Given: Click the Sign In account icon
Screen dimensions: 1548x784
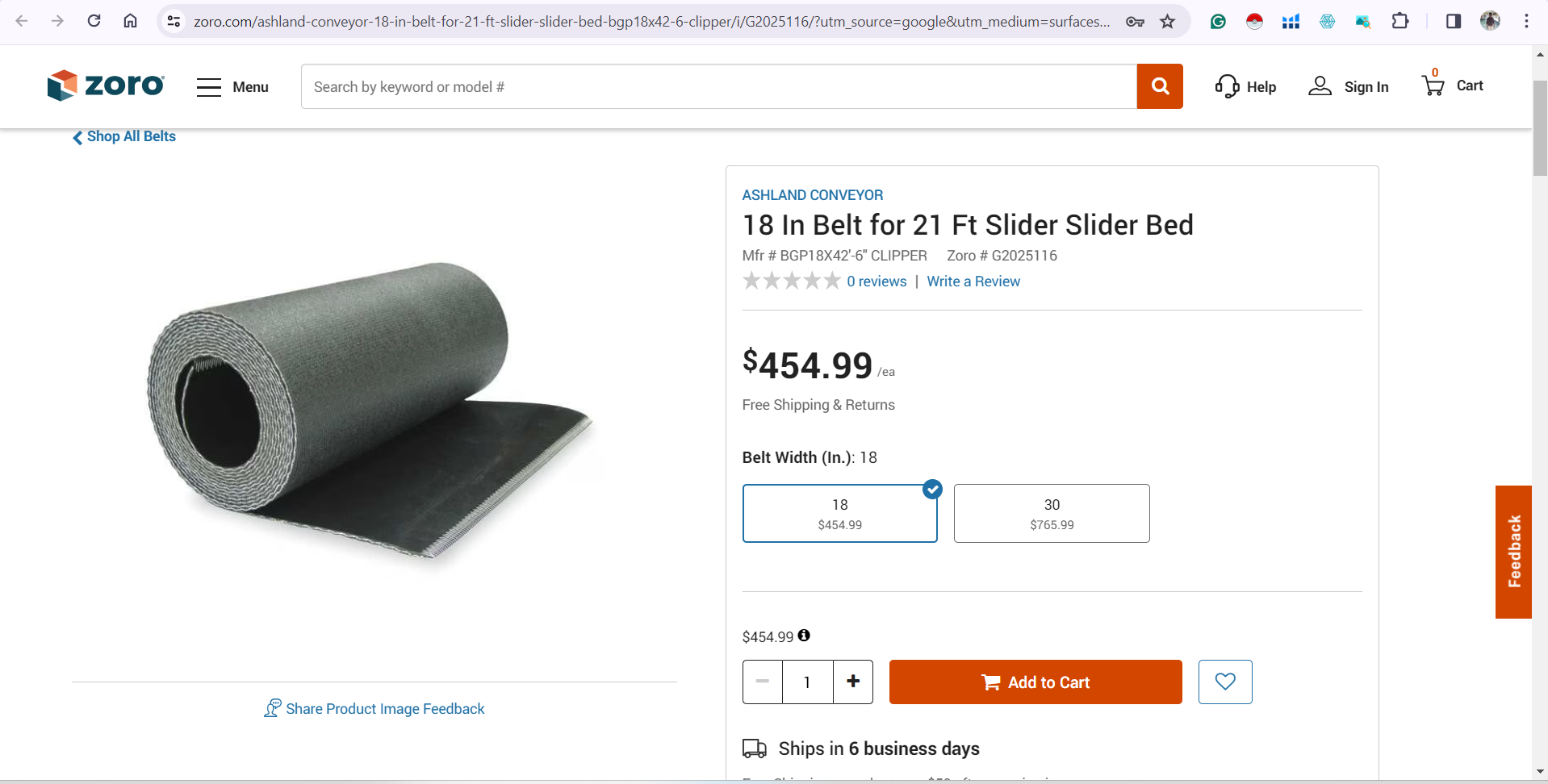Looking at the screenshot, I should coord(1319,86).
